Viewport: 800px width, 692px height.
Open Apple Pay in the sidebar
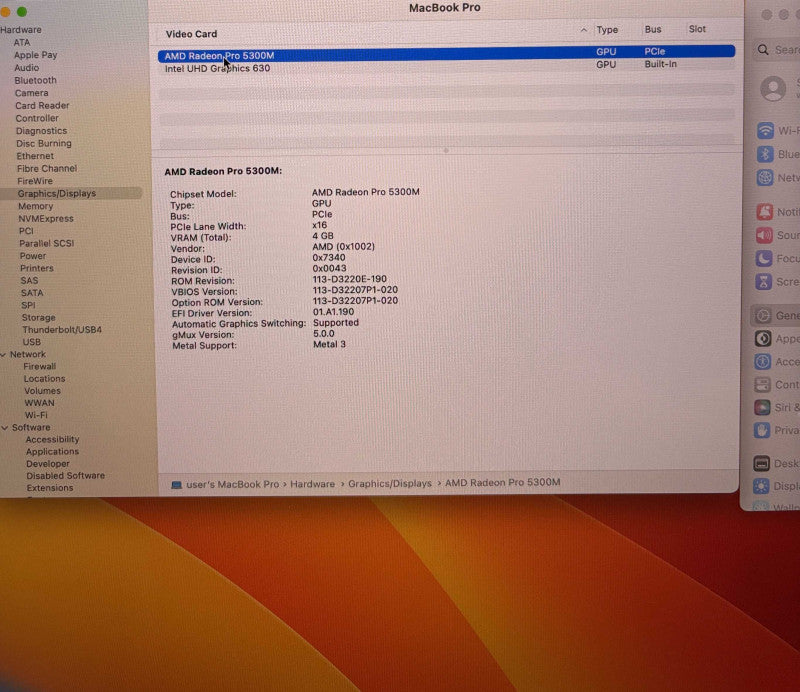36,55
